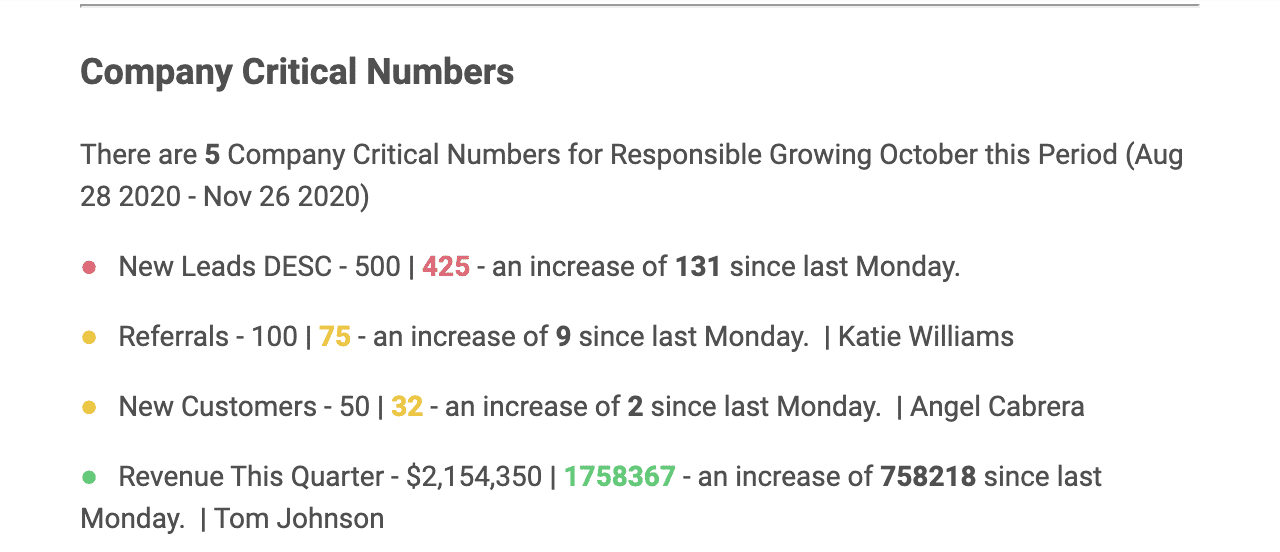Click the green dot beside Revenue This Quarter
The width and height of the screenshot is (1280, 552).
(x=89, y=477)
